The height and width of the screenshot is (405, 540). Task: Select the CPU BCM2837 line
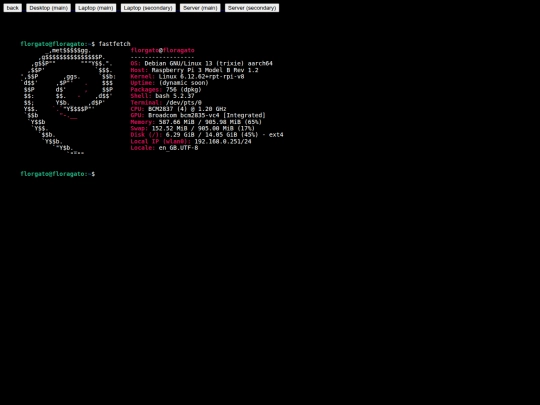178,109
